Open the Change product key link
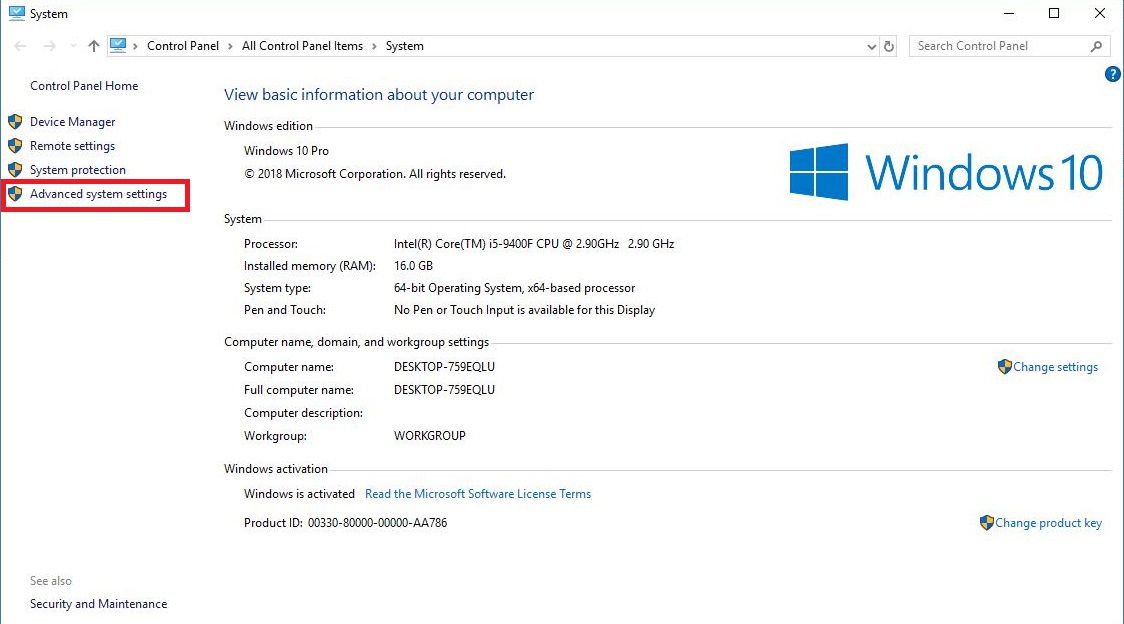Screen dimensions: 1124x624 pos(1048,523)
